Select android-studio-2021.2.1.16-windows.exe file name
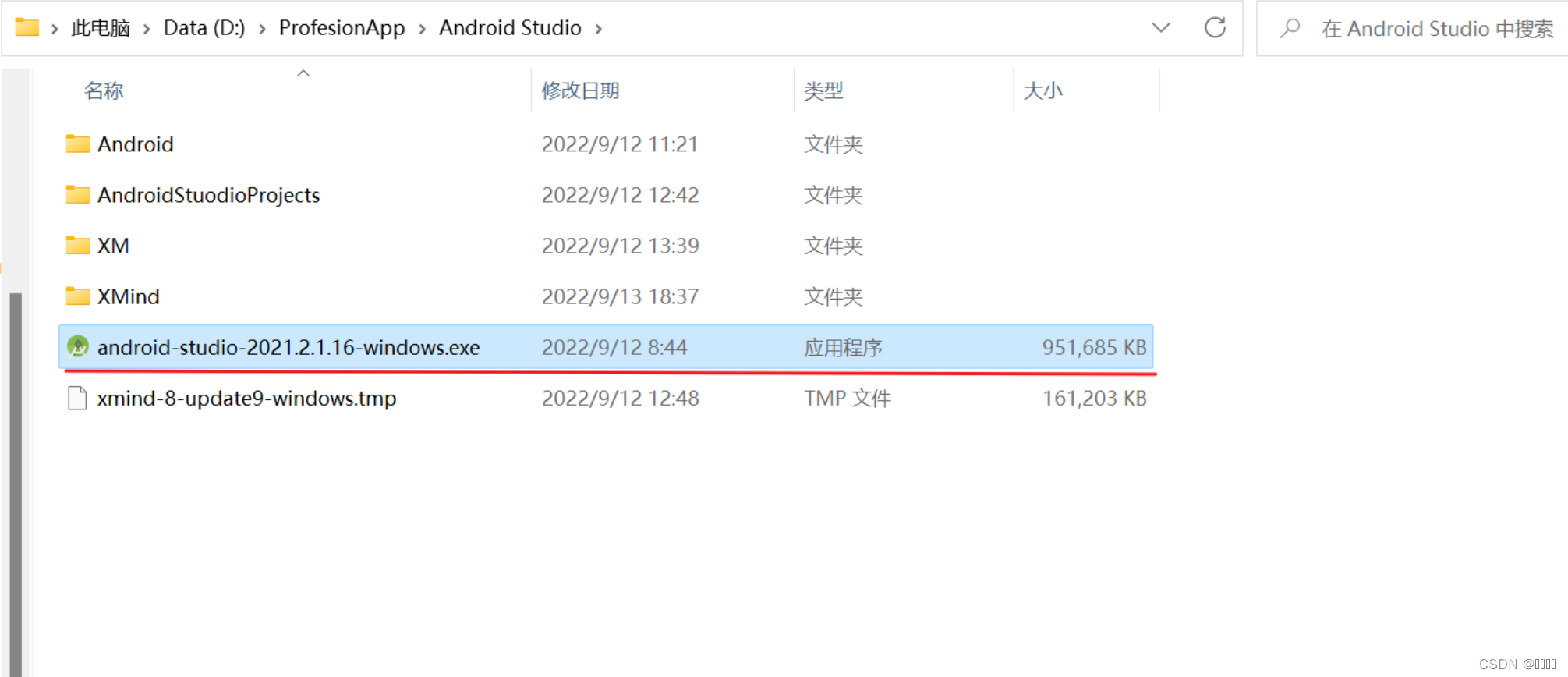Viewport: 1568px width, 677px height. click(288, 348)
